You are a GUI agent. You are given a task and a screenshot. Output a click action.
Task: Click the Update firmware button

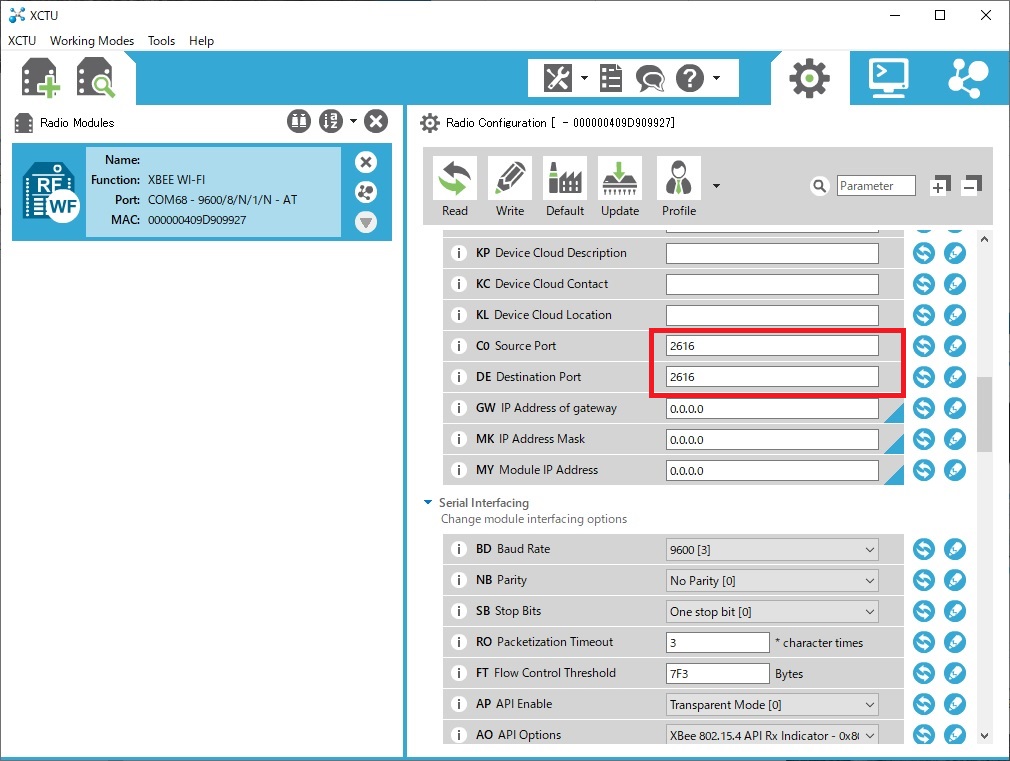coord(620,187)
